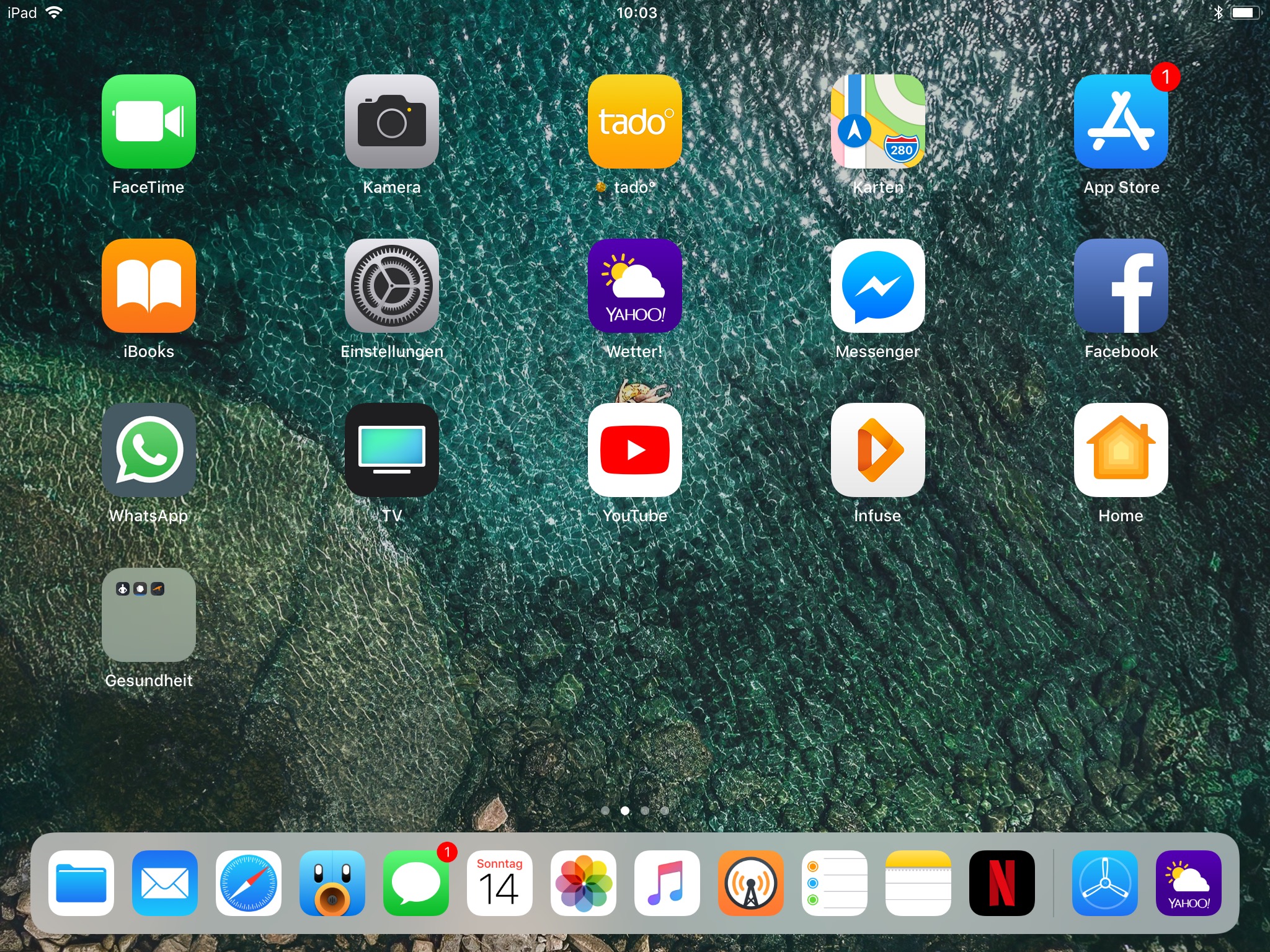Tap the battery indicator in status bar

point(1245,12)
